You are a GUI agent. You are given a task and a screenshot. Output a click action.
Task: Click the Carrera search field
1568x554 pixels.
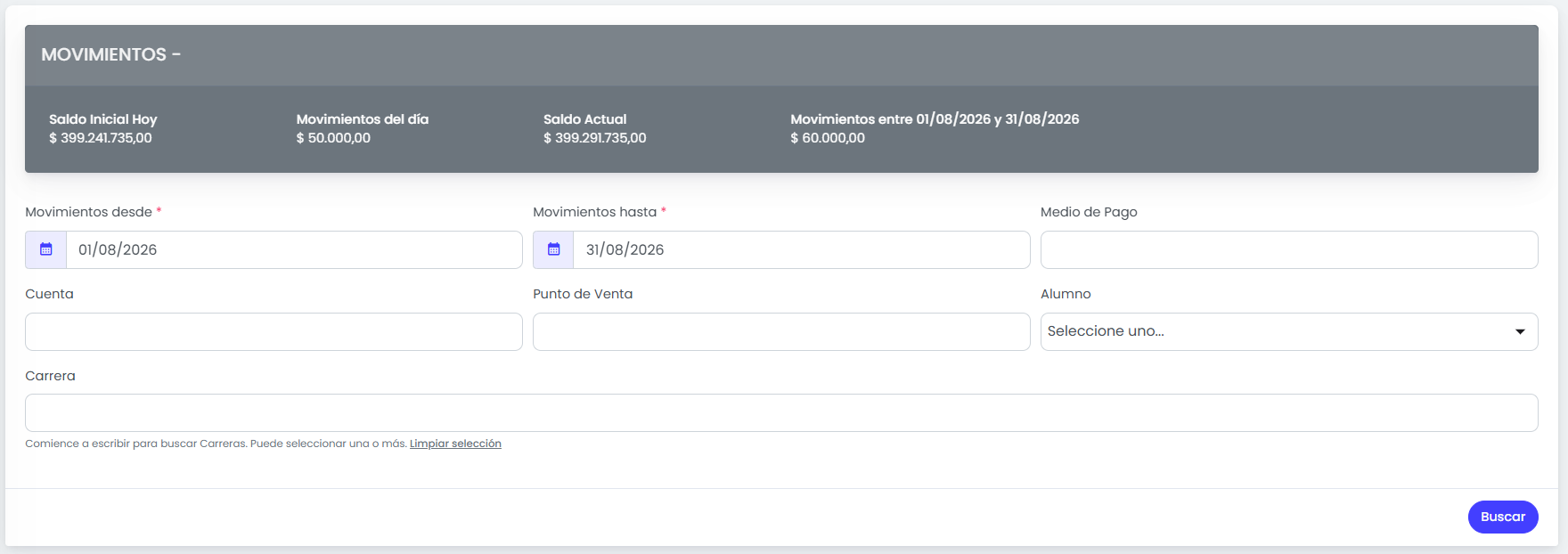781,413
